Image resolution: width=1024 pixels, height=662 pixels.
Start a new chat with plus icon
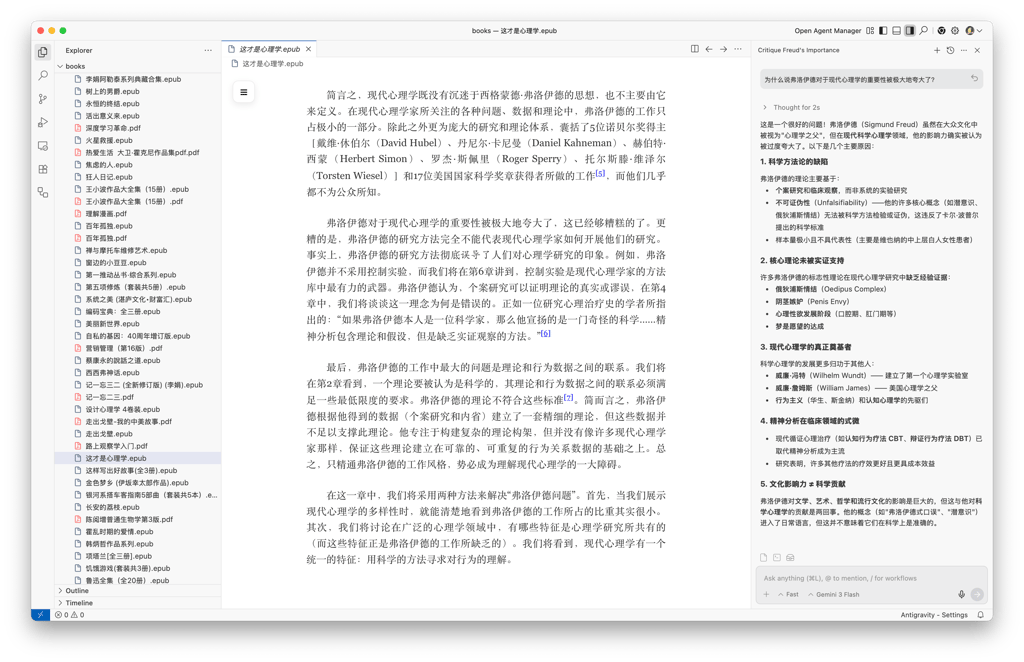pos(937,50)
